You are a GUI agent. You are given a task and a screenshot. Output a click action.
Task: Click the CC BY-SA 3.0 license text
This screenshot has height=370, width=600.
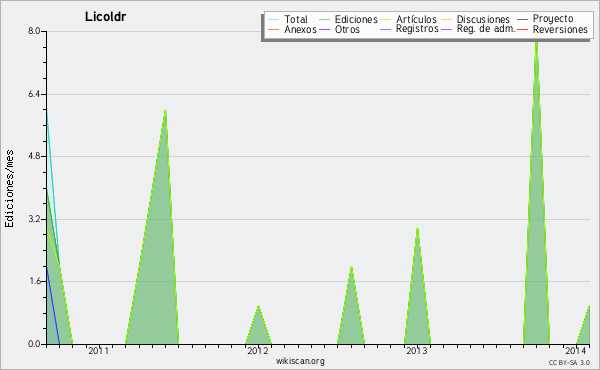(x=569, y=362)
